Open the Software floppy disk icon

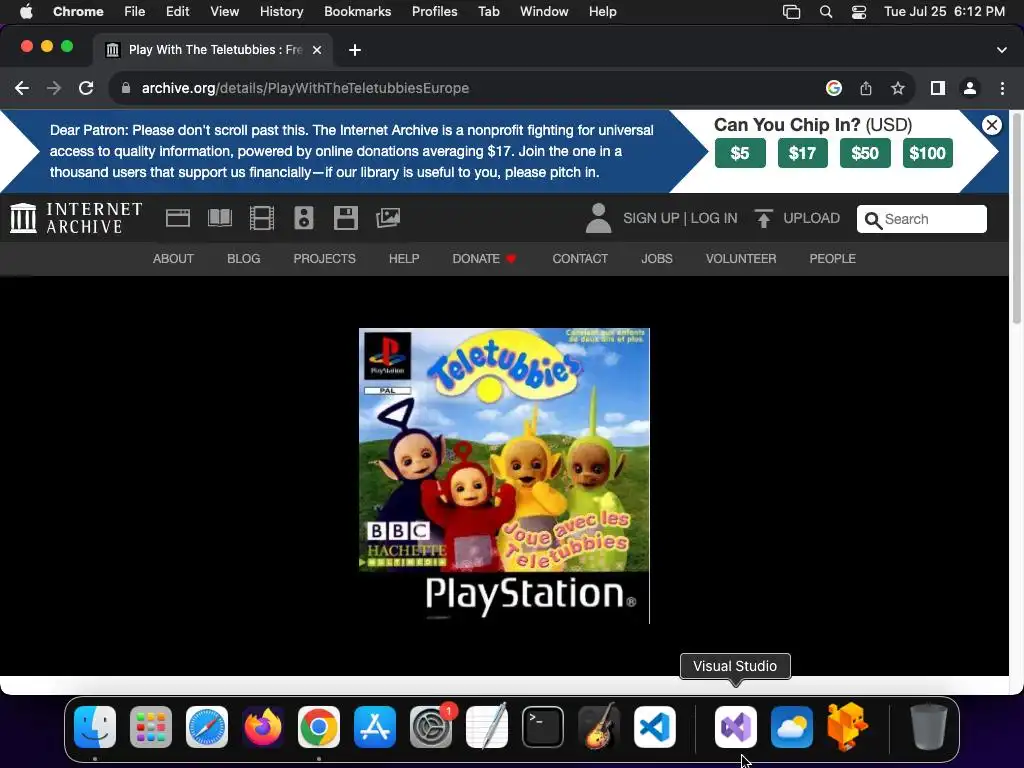pyautogui.click(x=345, y=218)
